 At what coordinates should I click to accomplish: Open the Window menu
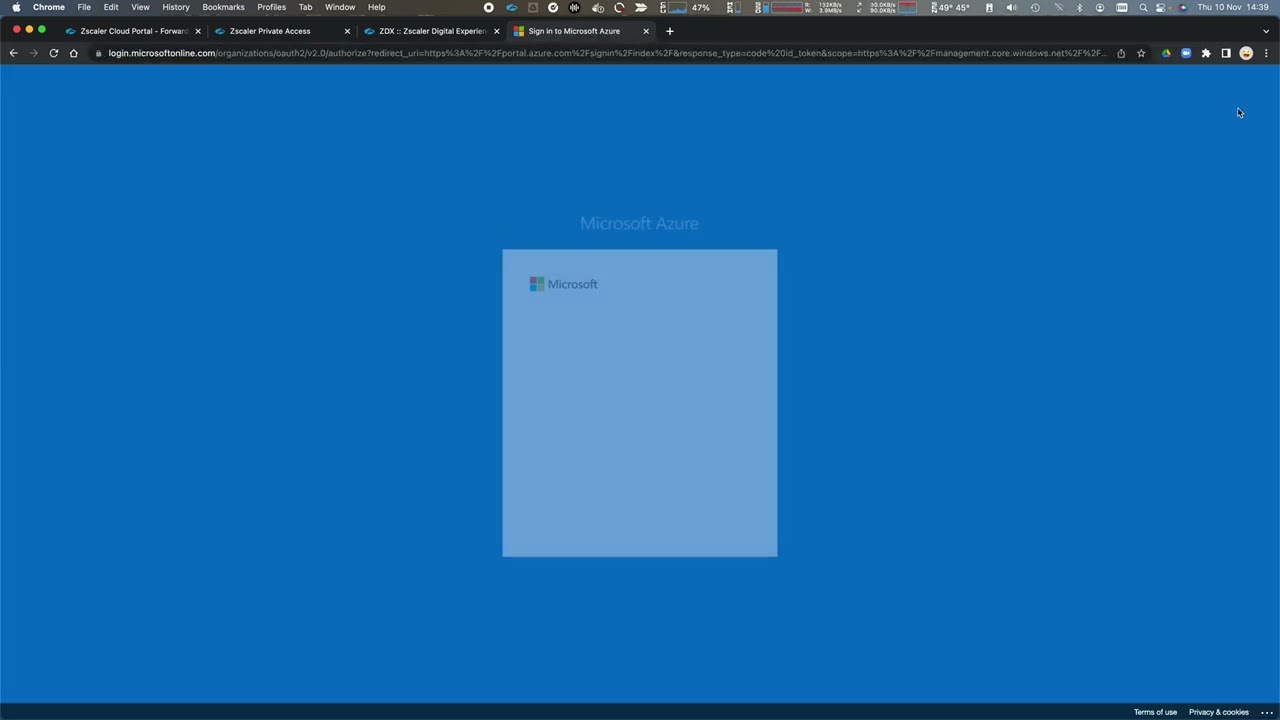(x=340, y=7)
